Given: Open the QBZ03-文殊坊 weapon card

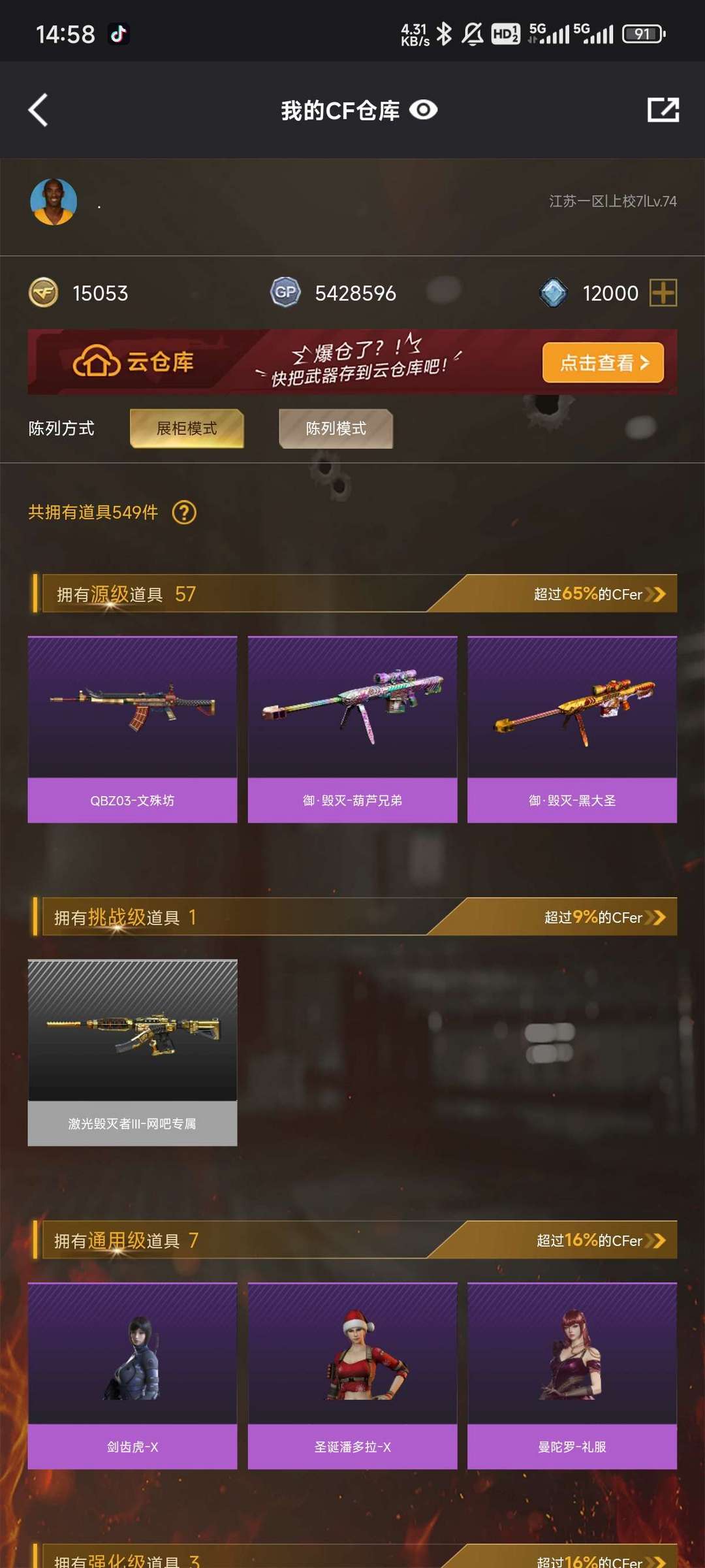Looking at the screenshot, I should click(133, 729).
